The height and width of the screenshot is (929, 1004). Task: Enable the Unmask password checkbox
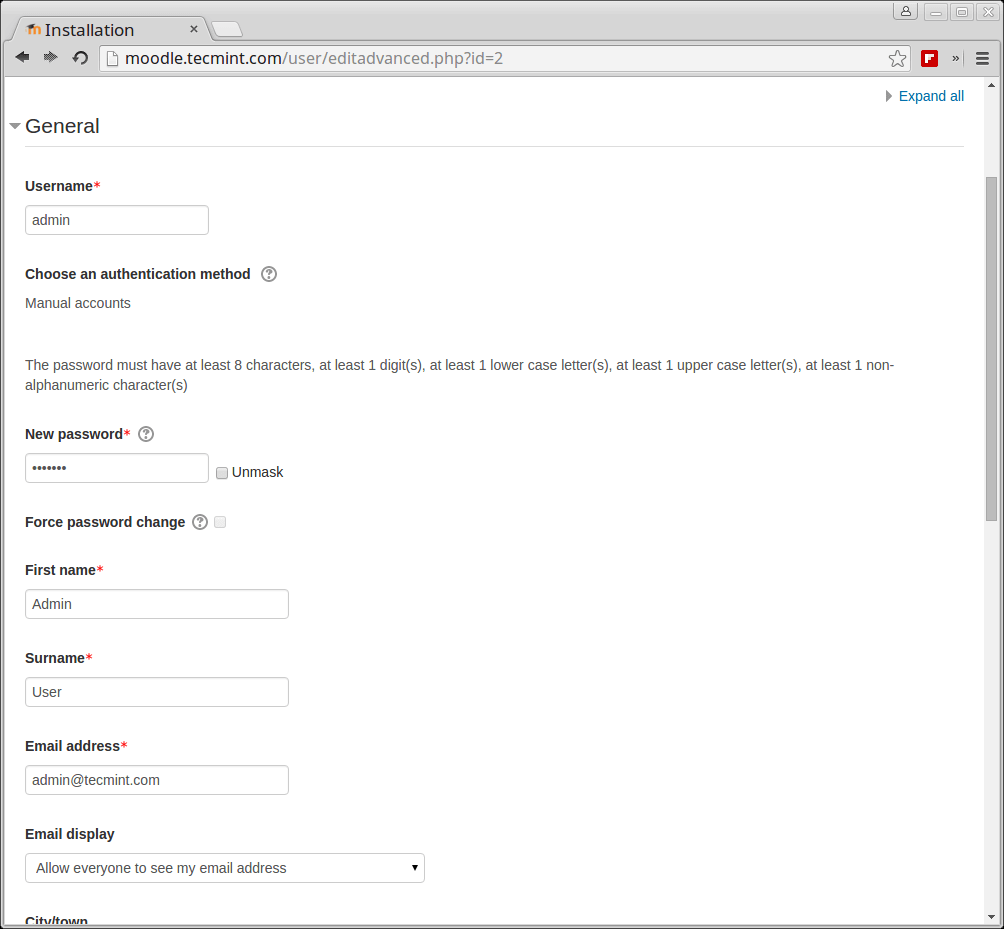pyautogui.click(x=222, y=473)
